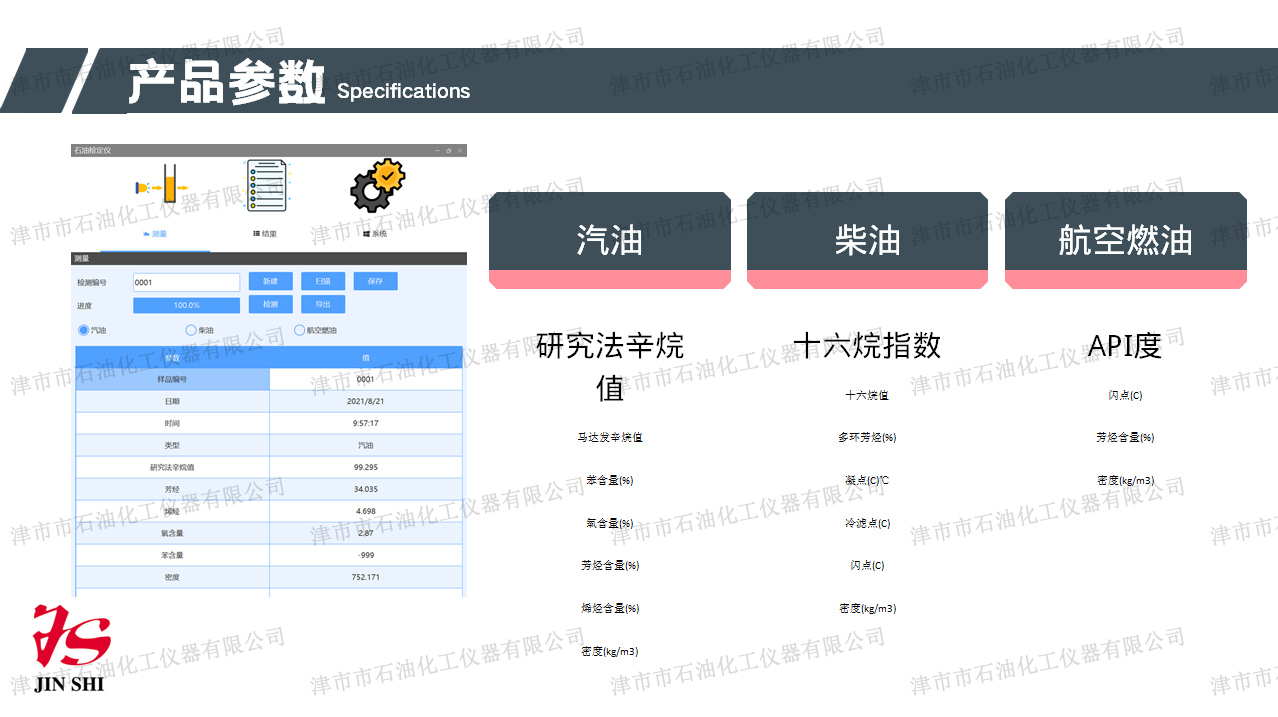Save with the 保存 button

tap(375, 282)
